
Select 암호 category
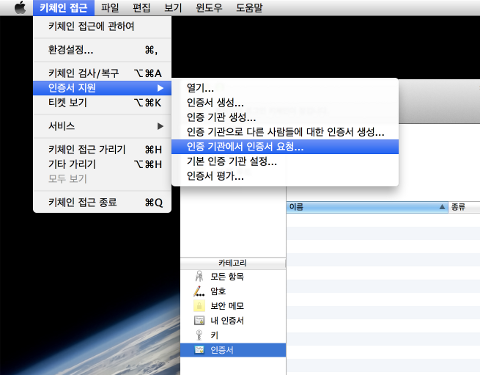click(x=233, y=291)
